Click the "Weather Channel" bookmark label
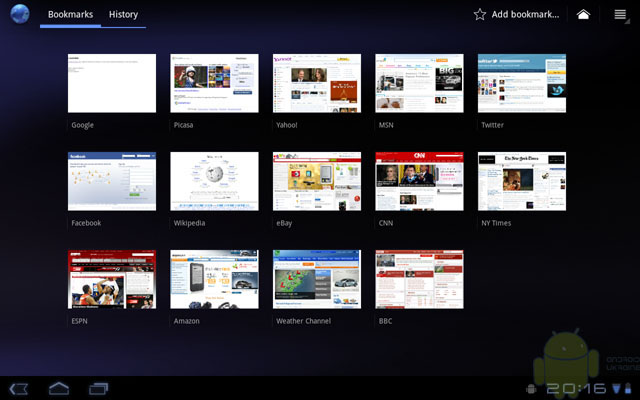Screen dimensions: 640x400 tap(303, 321)
